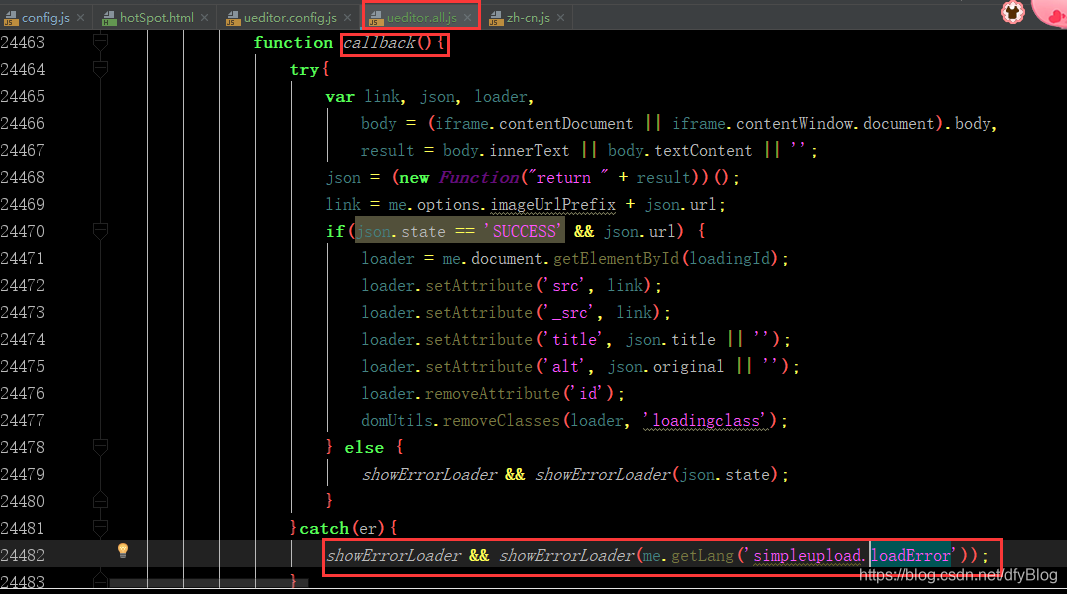Click 'getLang' on line 24482
Image resolution: width=1067 pixels, height=594 pixels.
tap(702, 556)
